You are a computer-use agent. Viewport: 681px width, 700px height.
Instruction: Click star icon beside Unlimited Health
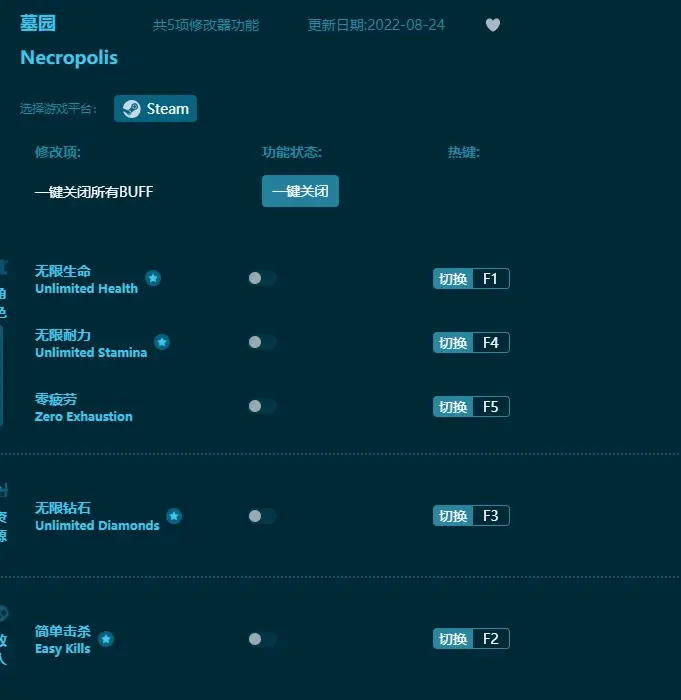[153, 278]
